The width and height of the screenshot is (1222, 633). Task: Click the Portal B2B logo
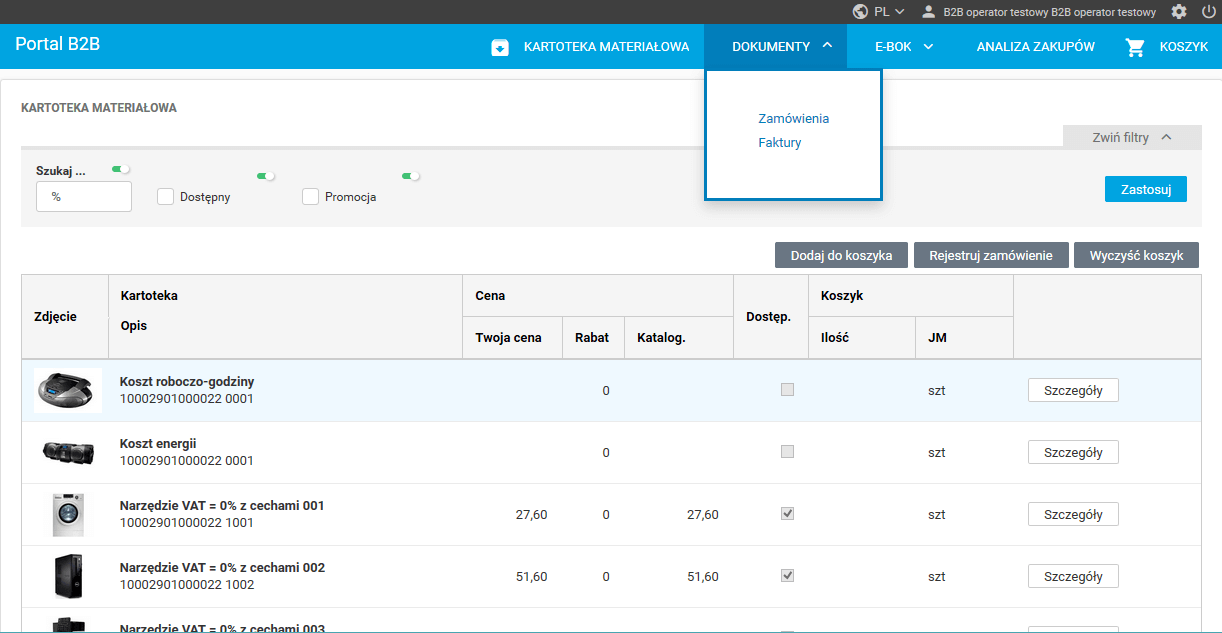click(x=58, y=45)
